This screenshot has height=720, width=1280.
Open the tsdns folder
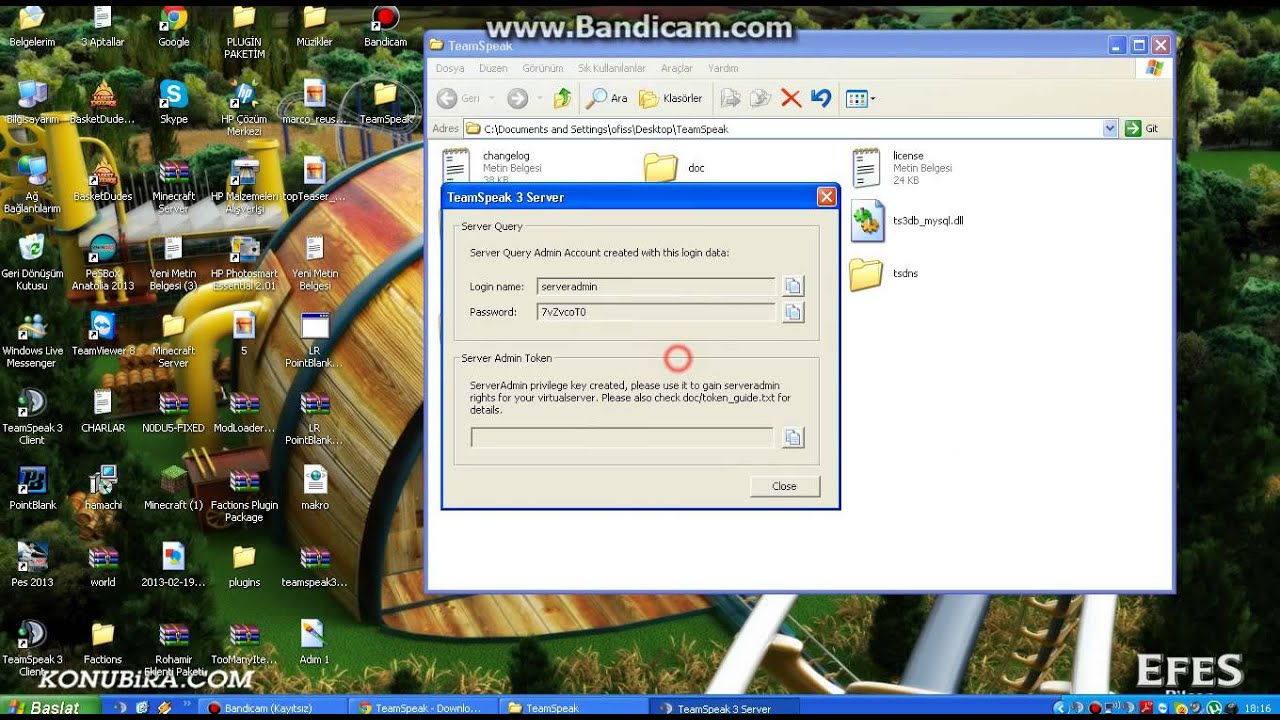tap(884, 273)
